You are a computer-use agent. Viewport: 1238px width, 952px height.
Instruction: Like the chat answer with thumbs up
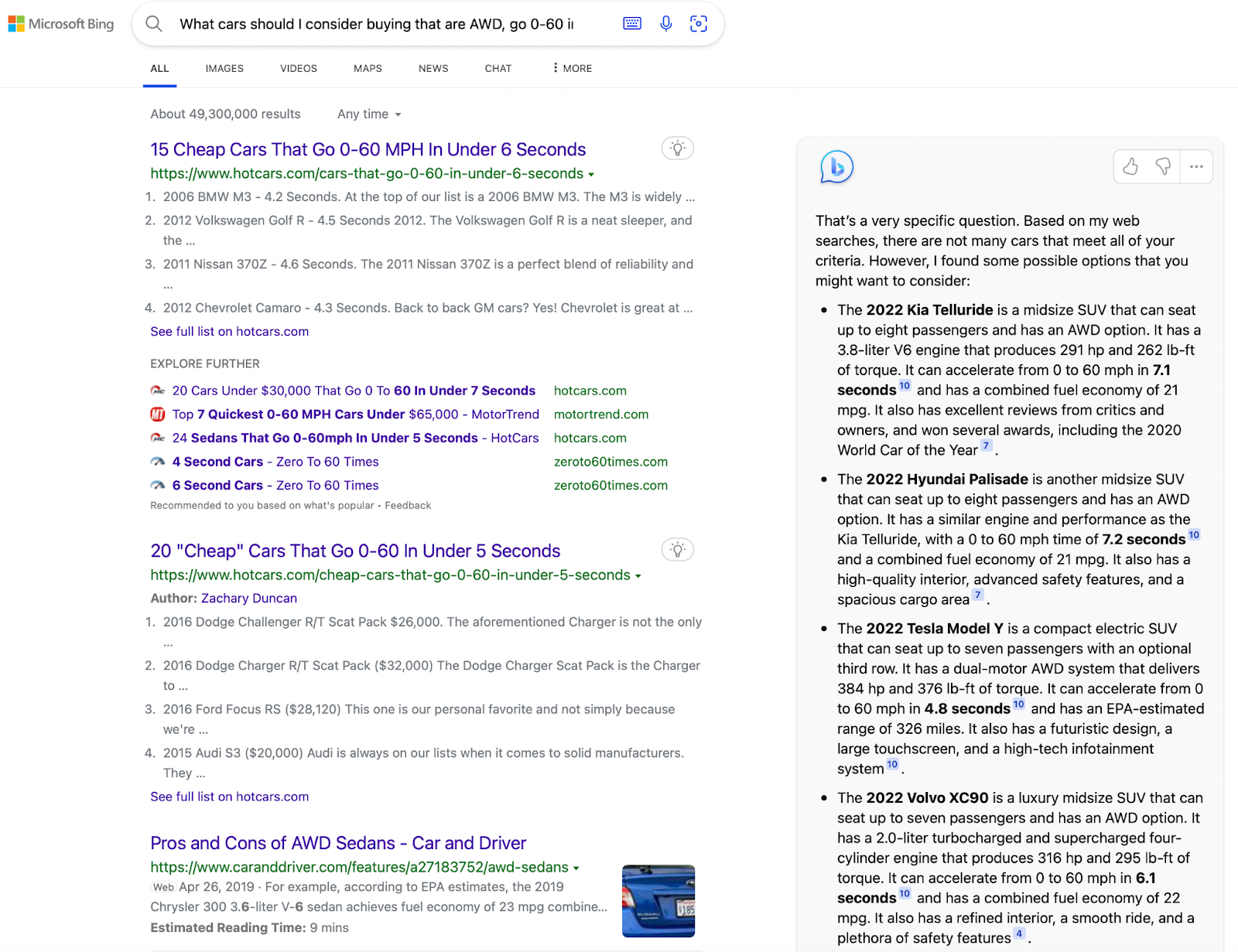(1130, 166)
